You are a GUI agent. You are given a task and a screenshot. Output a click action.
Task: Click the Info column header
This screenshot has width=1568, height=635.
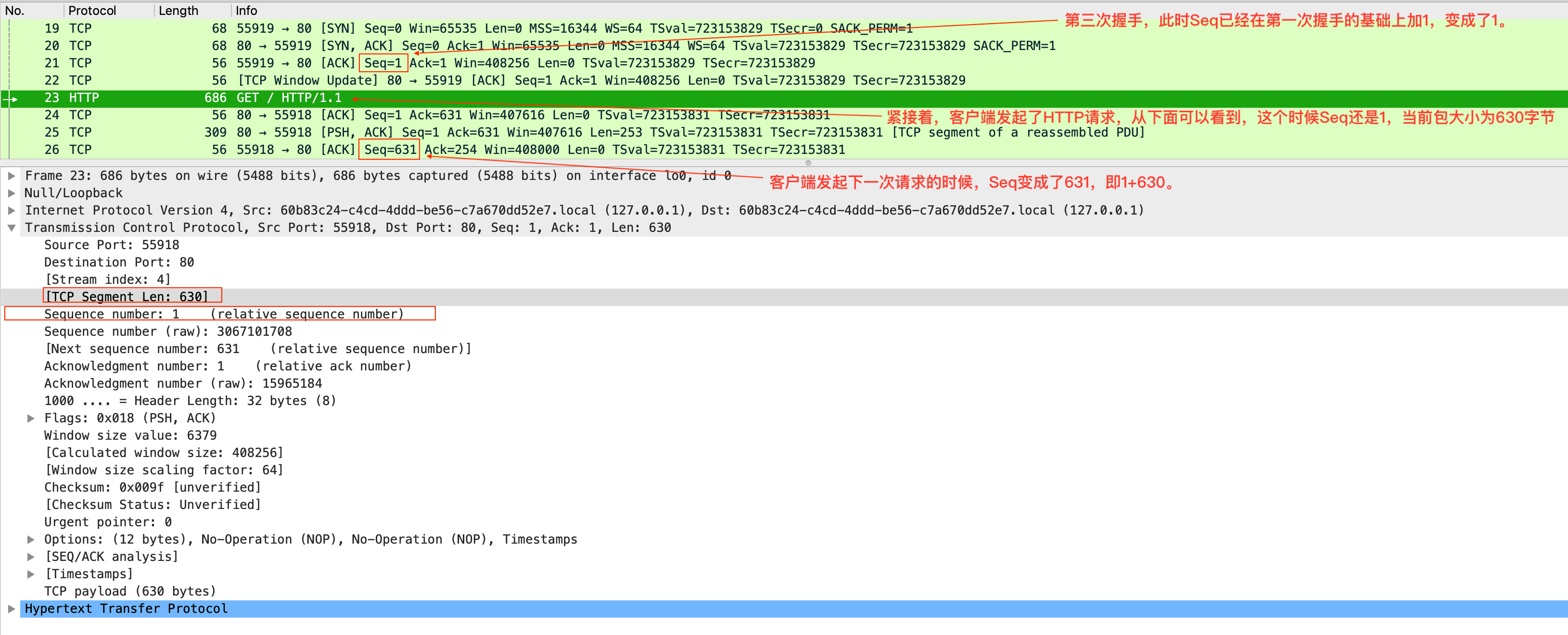(x=246, y=11)
